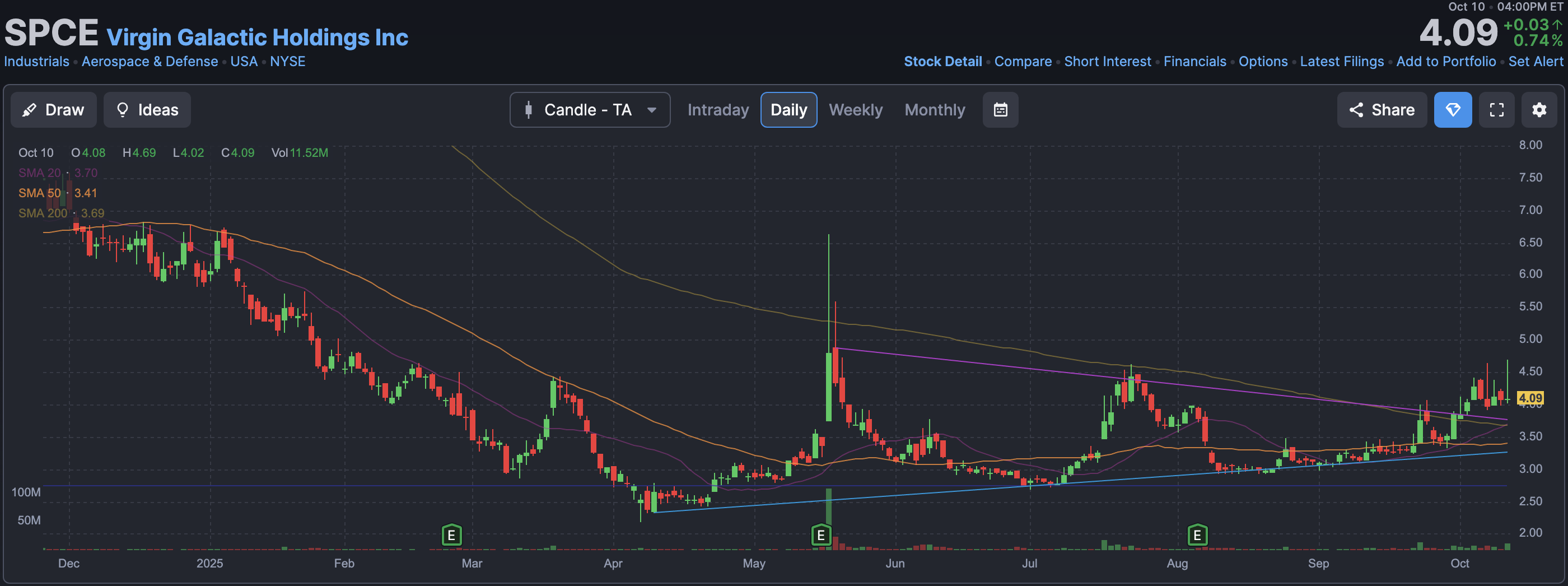Image resolution: width=1568 pixels, height=586 pixels.
Task: Click the lightbulb icon on the Ideas button
Action: [x=122, y=110]
